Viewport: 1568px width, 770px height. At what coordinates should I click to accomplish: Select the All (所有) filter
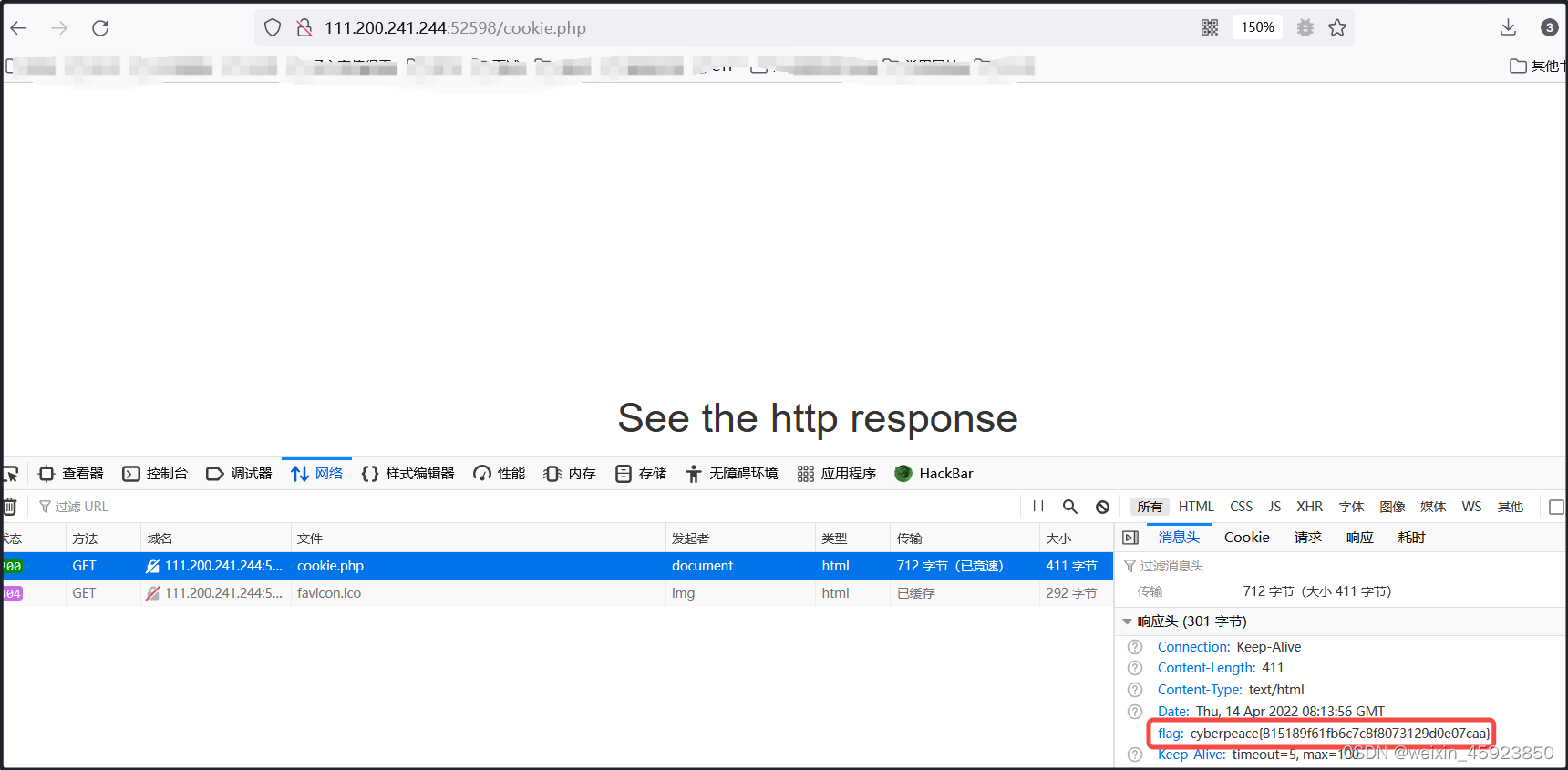(1150, 507)
